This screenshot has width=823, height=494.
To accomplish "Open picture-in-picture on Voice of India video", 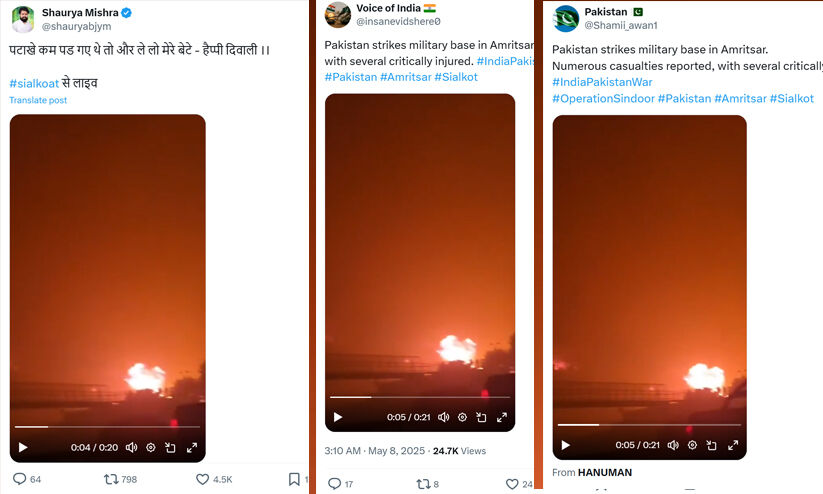I will coord(481,417).
